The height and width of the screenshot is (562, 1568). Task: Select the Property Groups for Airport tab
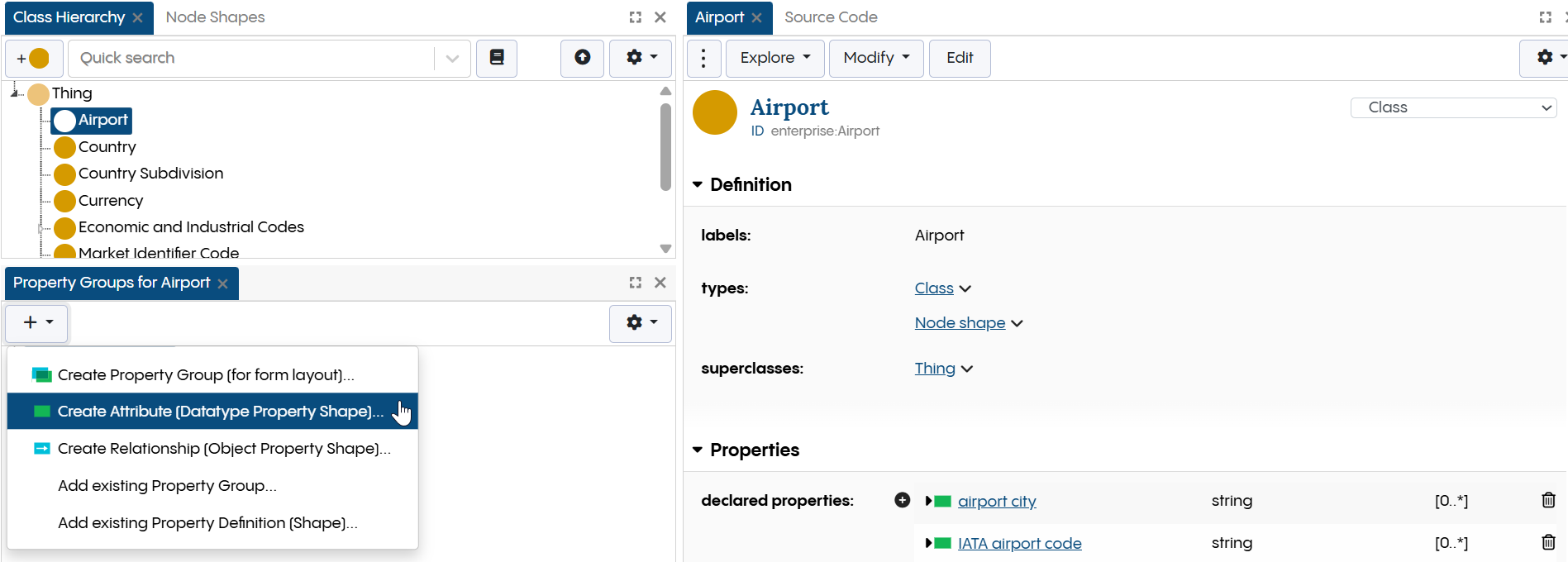coord(112,283)
